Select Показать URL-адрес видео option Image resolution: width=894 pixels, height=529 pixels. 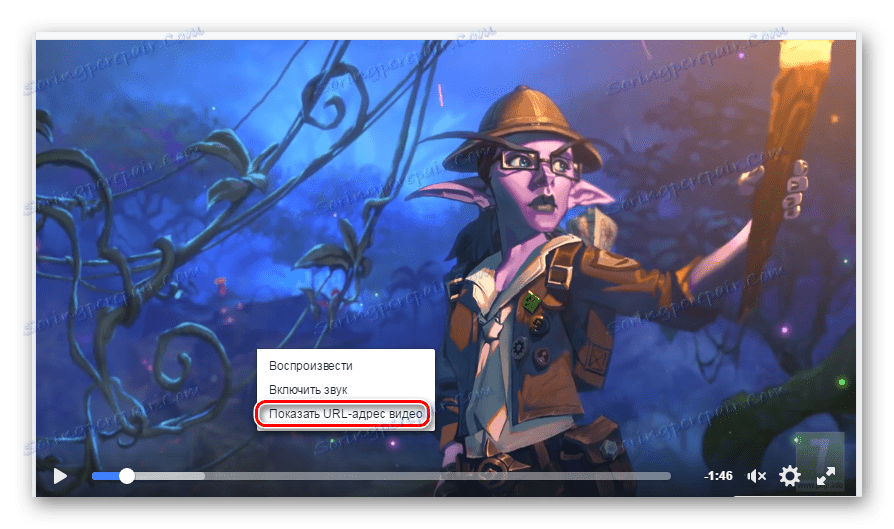click(346, 414)
